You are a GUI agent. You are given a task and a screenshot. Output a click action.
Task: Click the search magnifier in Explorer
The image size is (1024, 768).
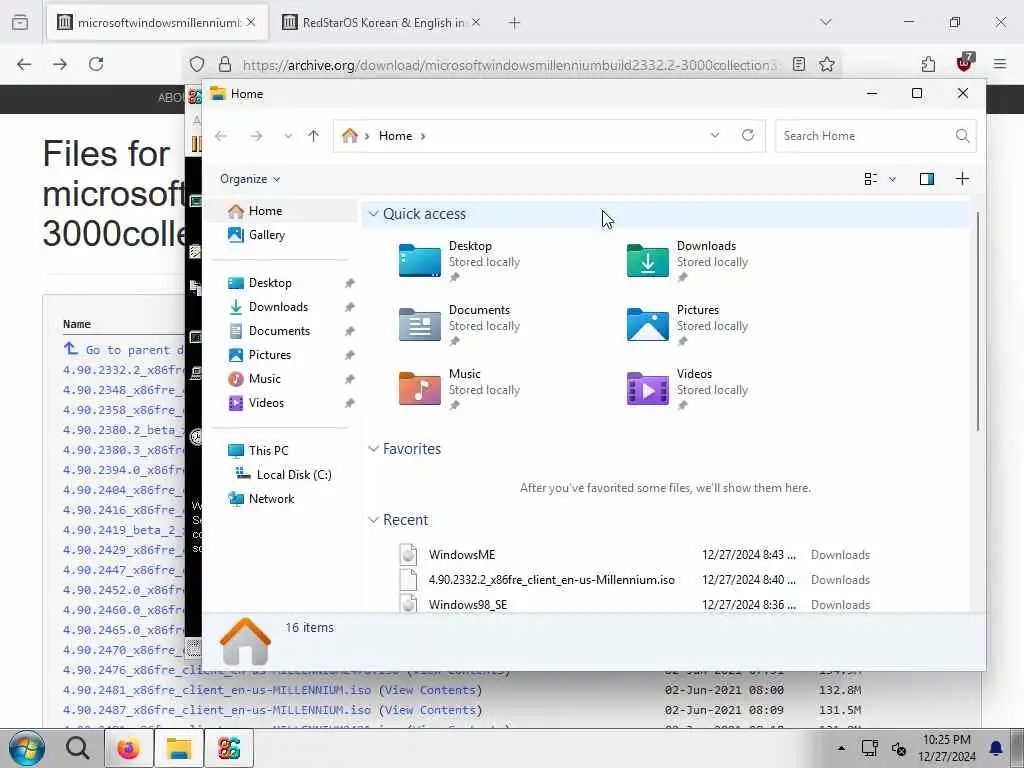962,136
